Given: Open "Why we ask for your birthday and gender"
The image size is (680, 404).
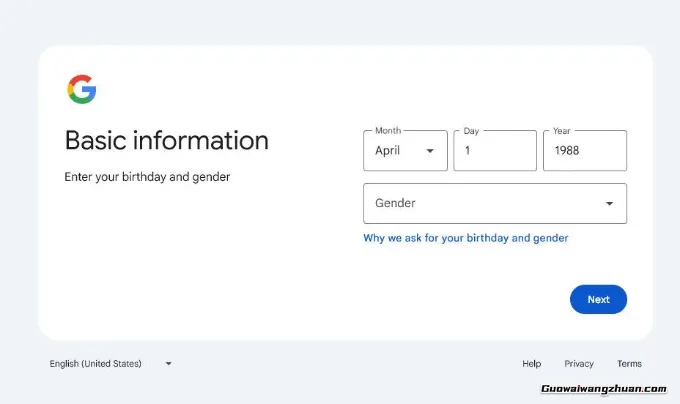Looking at the screenshot, I should pyautogui.click(x=465, y=238).
